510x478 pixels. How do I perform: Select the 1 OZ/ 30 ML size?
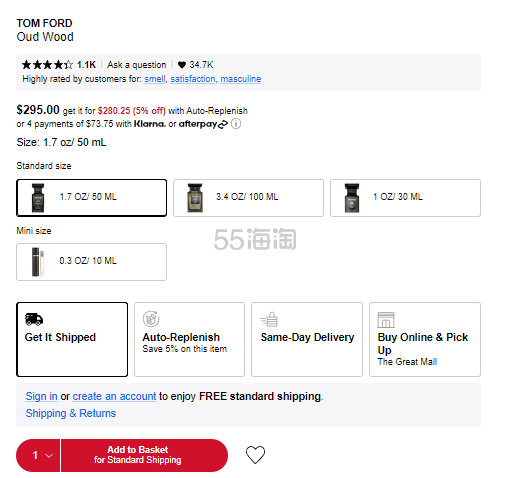(405, 198)
